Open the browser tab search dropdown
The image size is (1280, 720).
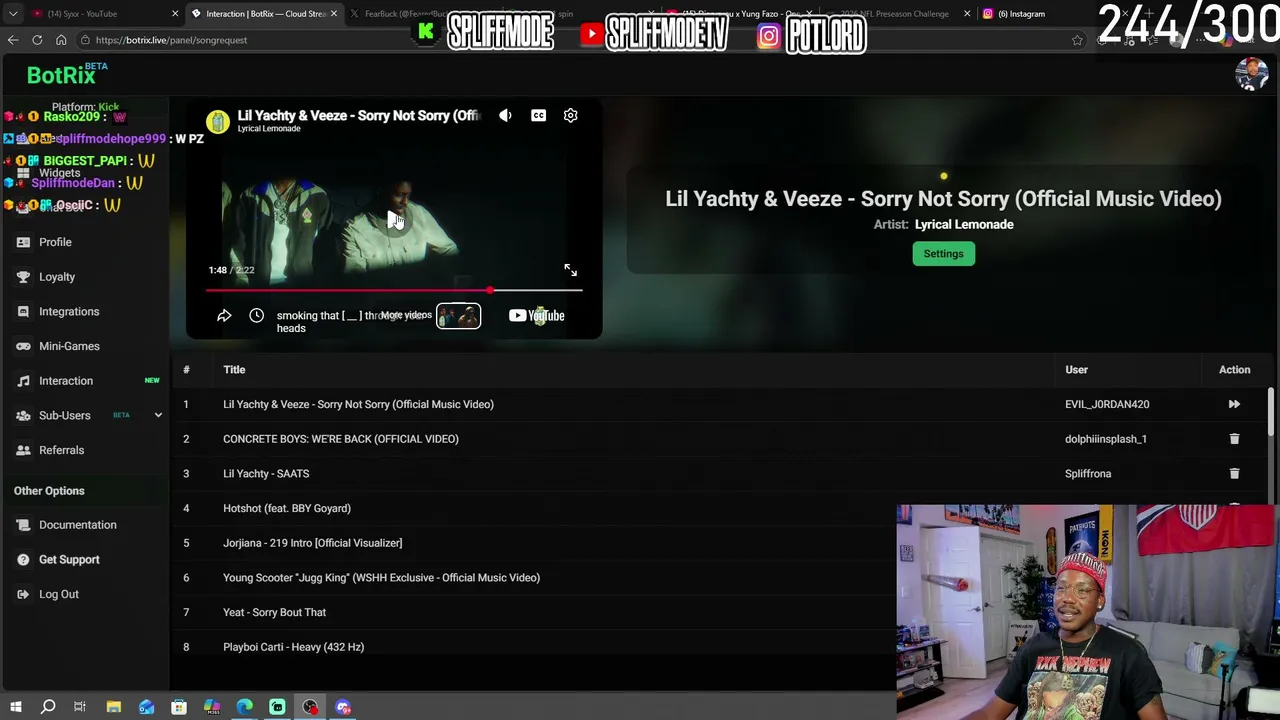[x=13, y=14]
